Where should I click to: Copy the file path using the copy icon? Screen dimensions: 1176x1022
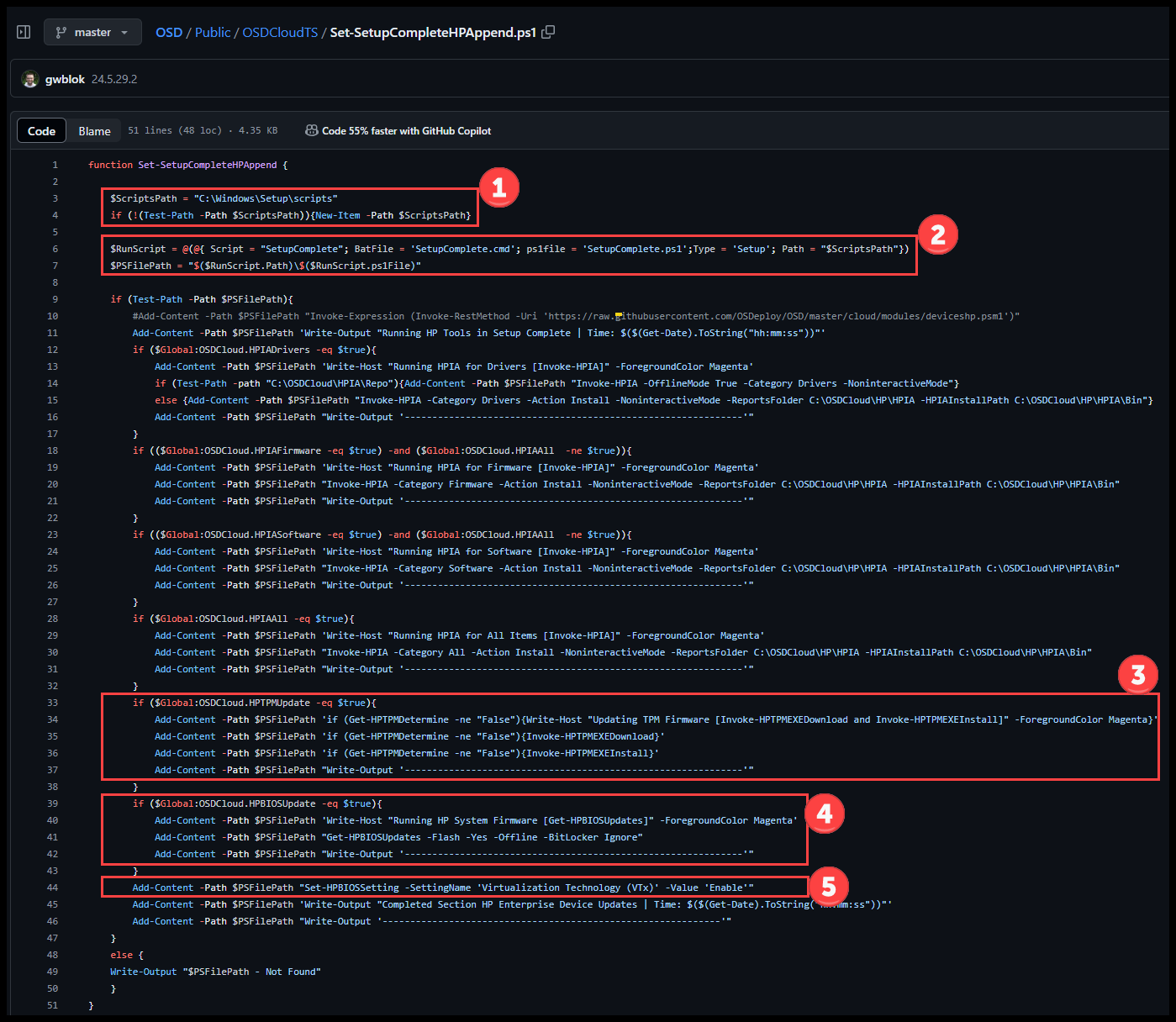(548, 32)
